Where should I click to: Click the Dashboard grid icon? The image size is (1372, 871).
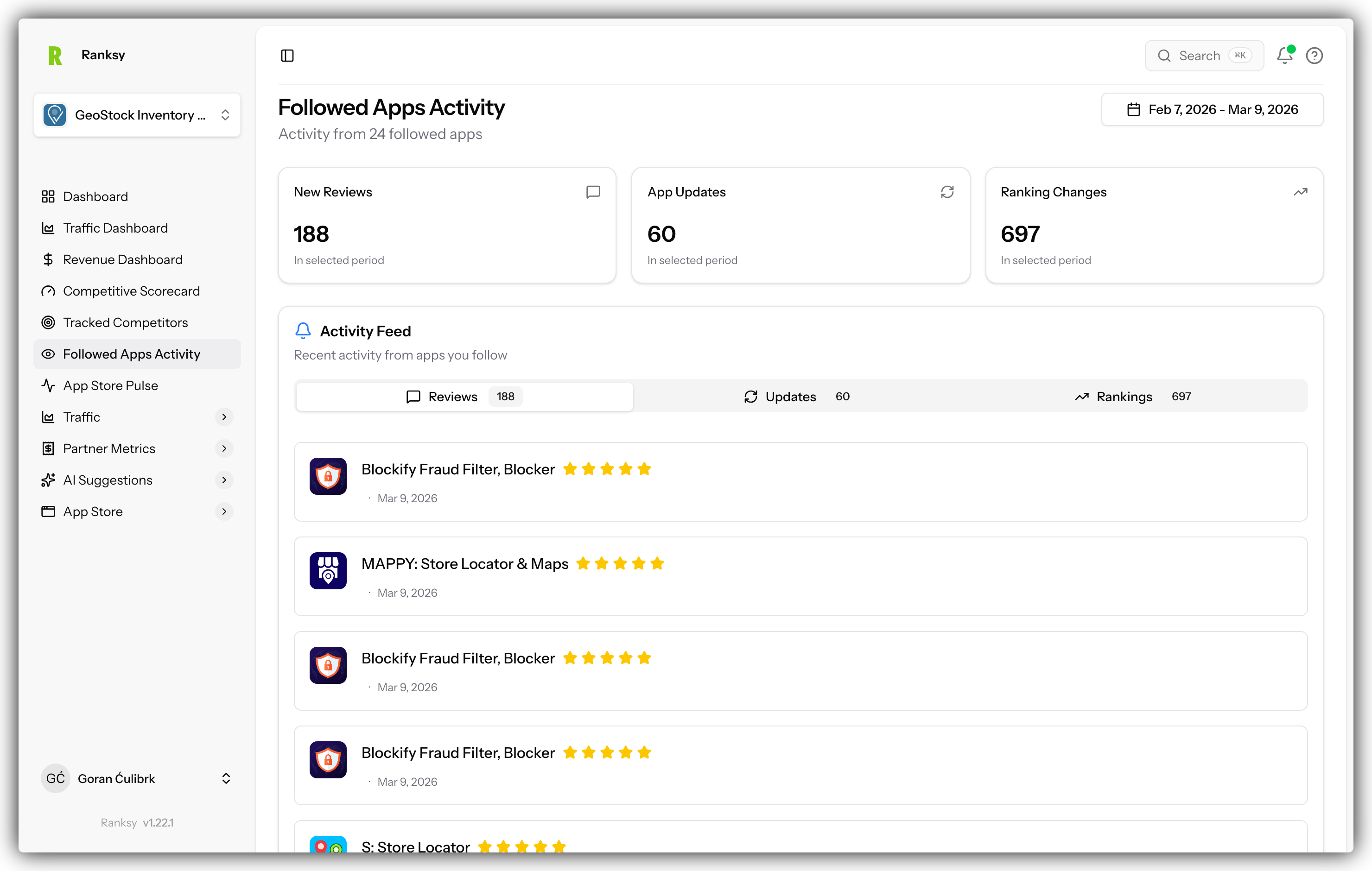tap(48, 196)
